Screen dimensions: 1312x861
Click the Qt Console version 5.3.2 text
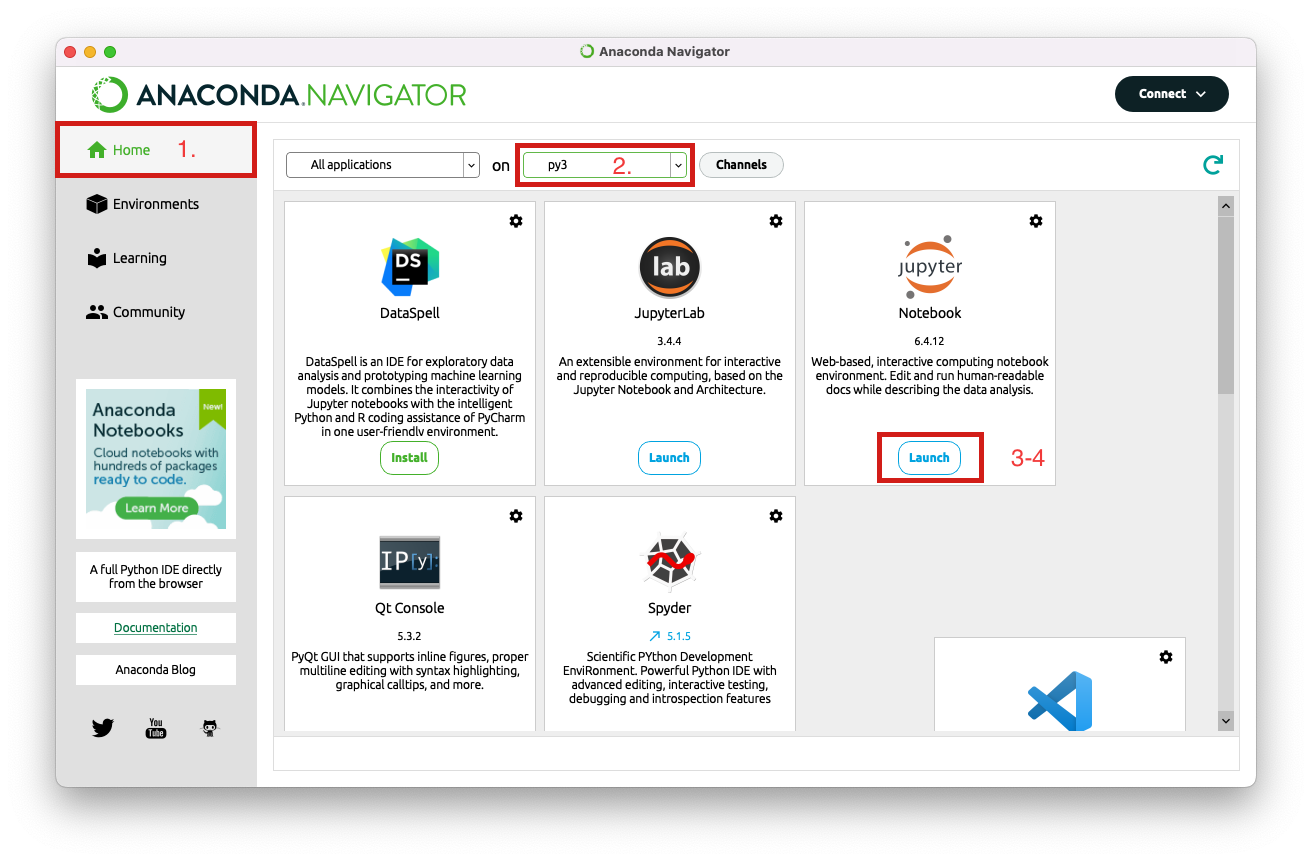(410, 636)
